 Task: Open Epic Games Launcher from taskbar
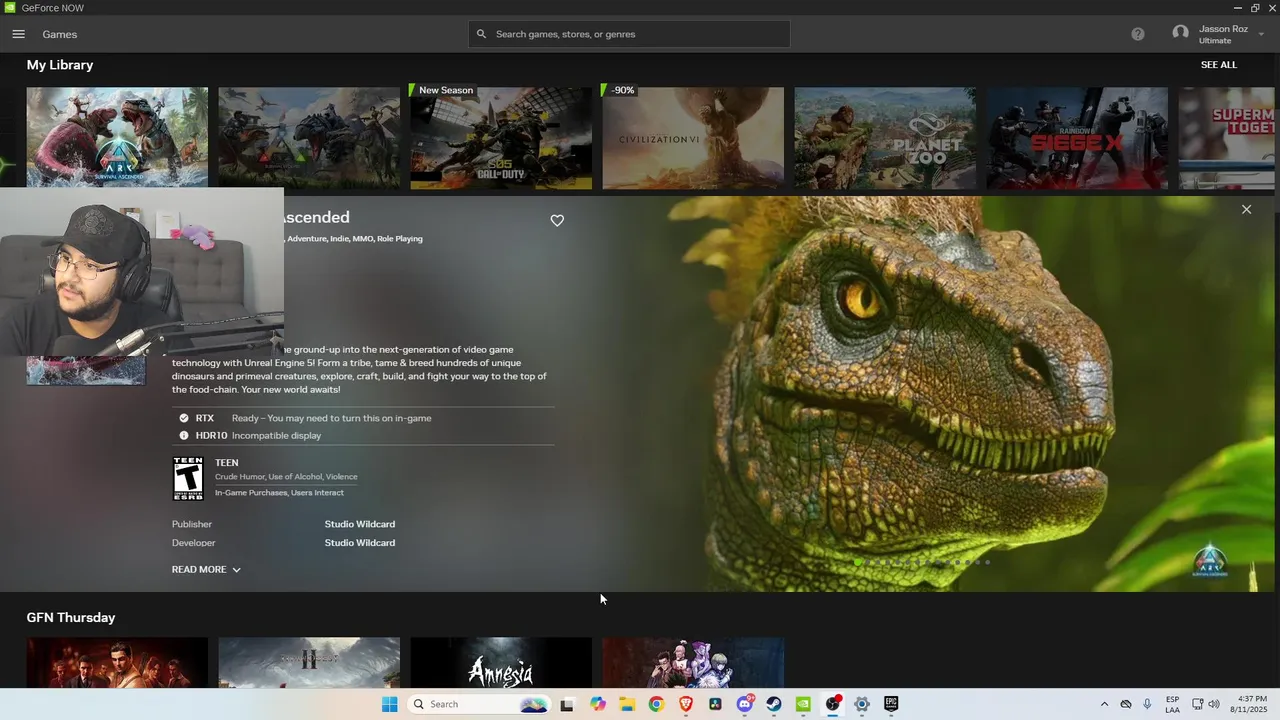(x=891, y=704)
